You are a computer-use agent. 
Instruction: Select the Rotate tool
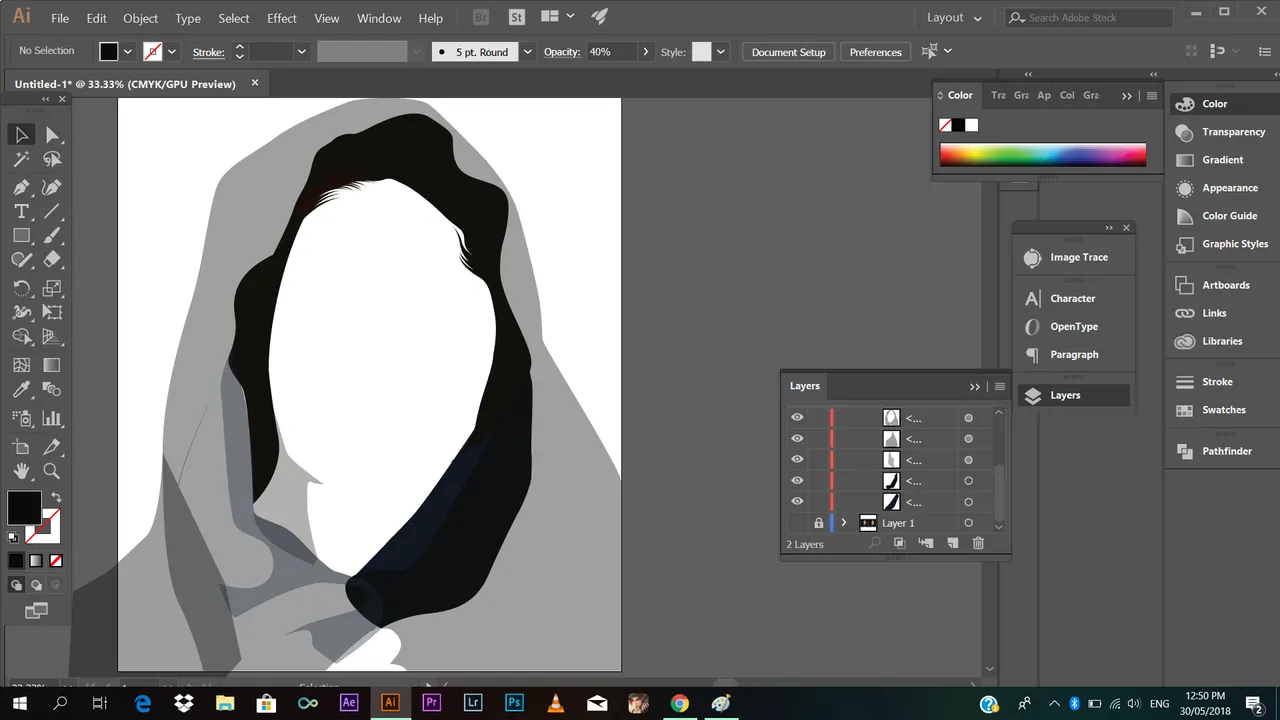(x=21, y=288)
